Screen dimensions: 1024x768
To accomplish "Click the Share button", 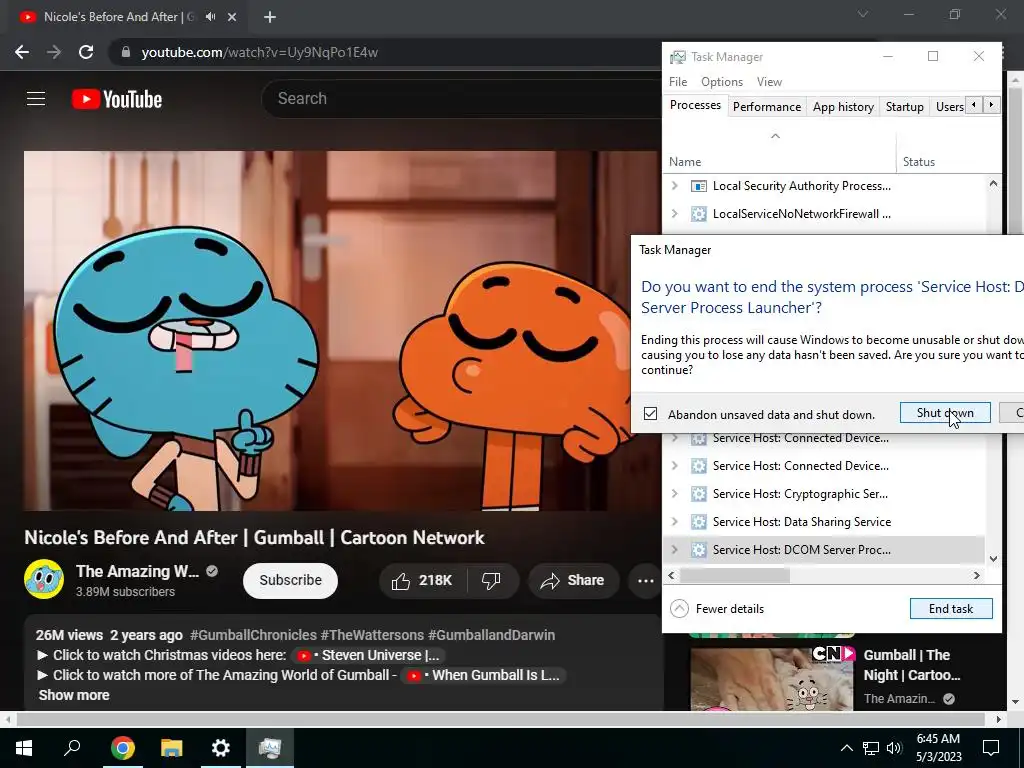I will (573, 580).
